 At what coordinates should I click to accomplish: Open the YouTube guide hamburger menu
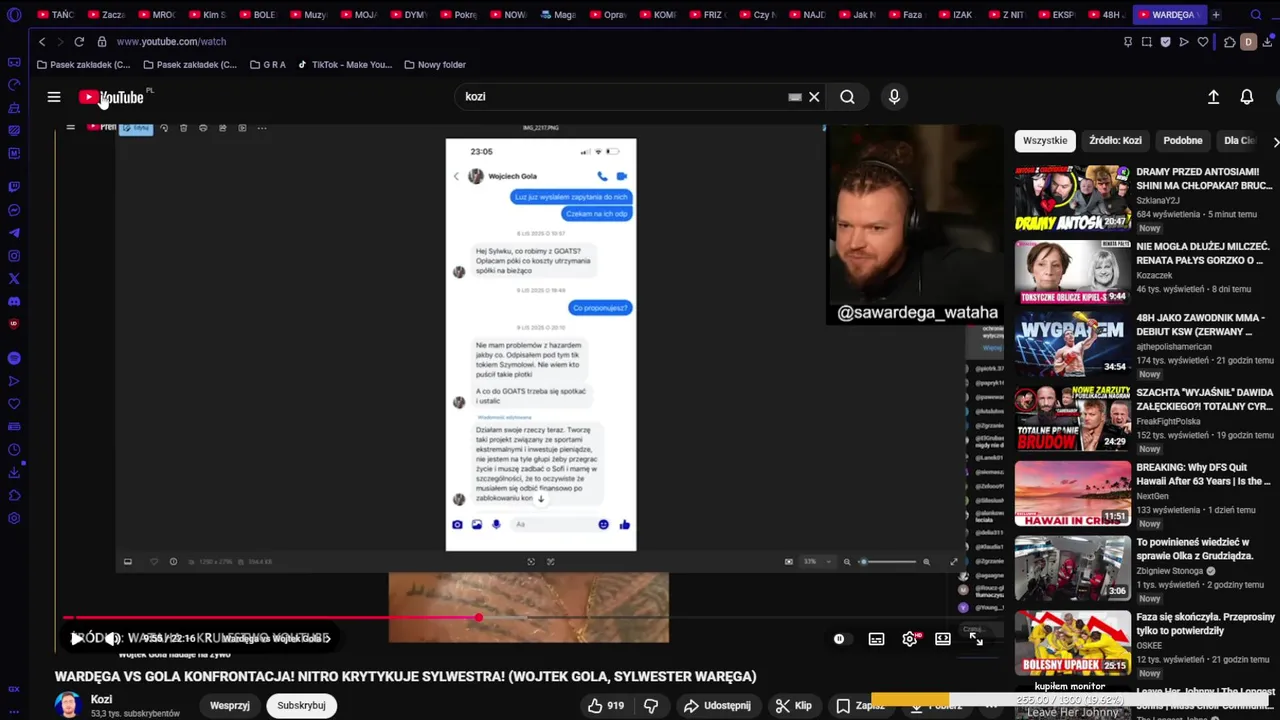(54, 97)
